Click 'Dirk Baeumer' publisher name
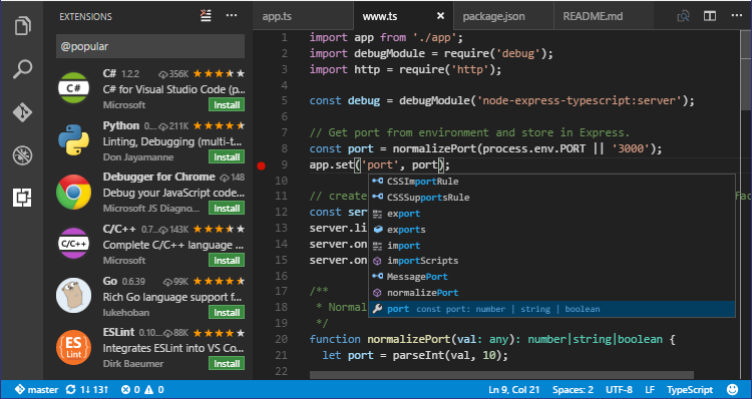 133,364
